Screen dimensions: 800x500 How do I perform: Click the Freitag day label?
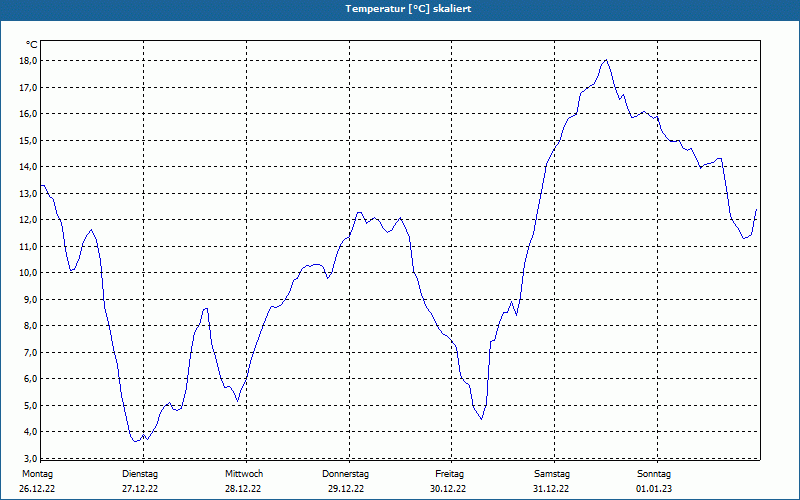click(x=449, y=474)
